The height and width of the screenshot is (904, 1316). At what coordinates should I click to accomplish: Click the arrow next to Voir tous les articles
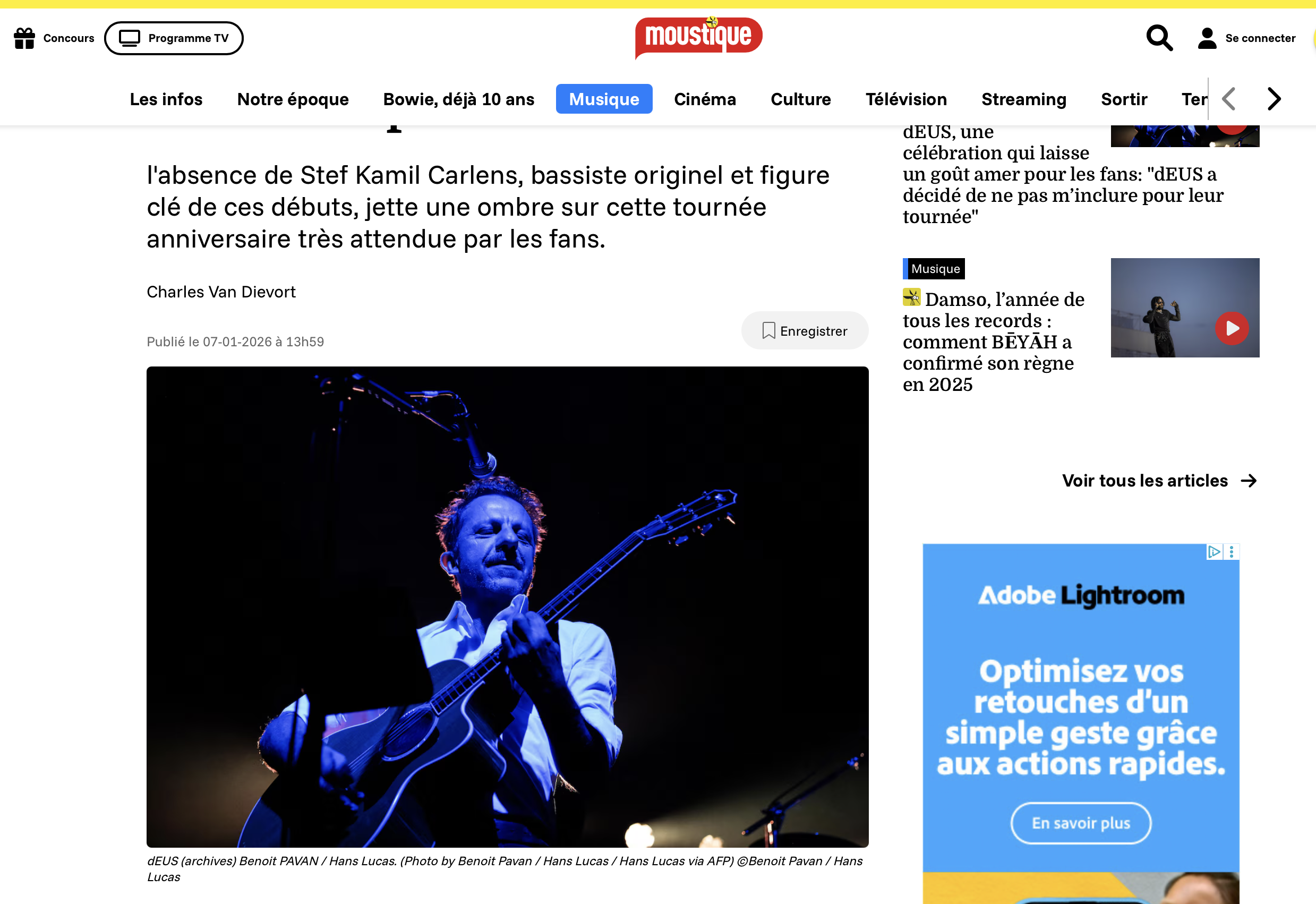coord(1249,481)
